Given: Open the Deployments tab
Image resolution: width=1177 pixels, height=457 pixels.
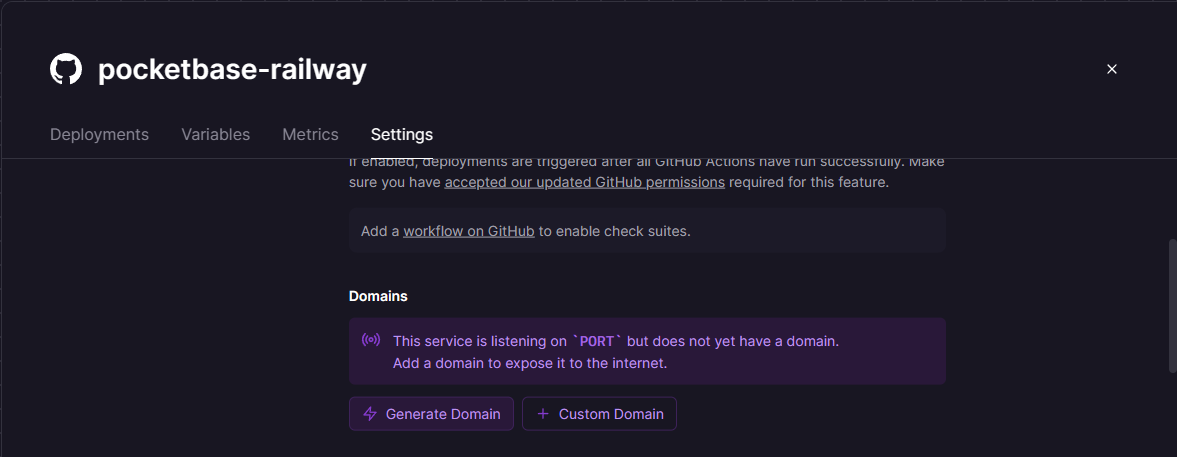Looking at the screenshot, I should (x=99, y=134).
